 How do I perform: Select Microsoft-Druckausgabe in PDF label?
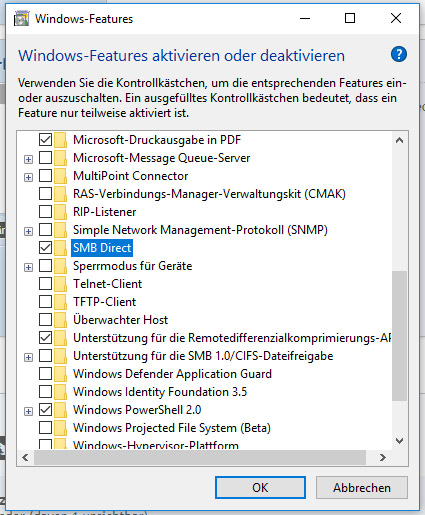pyautogui.click(x=157, y=140)
